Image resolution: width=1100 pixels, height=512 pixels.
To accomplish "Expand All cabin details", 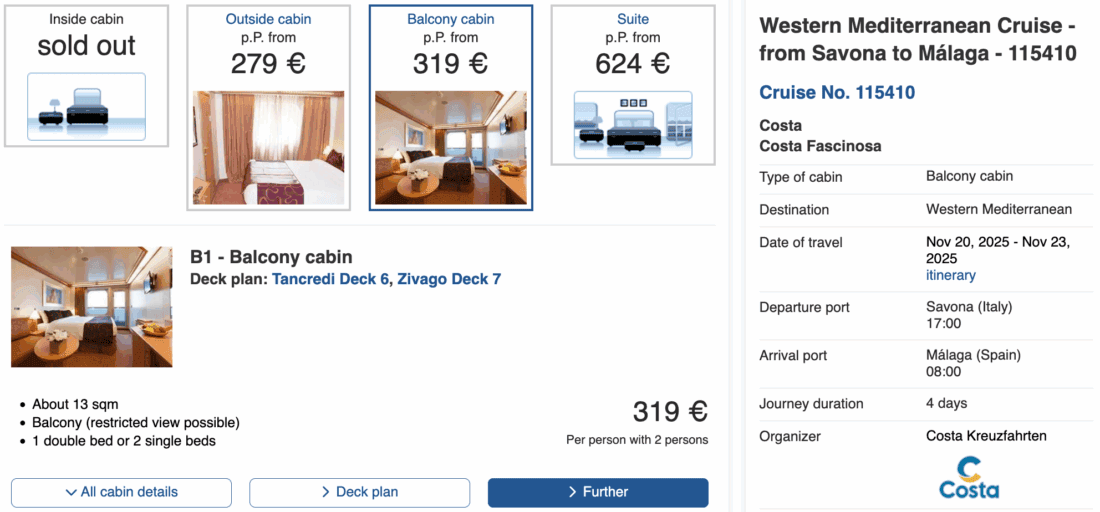I will 121,492.
